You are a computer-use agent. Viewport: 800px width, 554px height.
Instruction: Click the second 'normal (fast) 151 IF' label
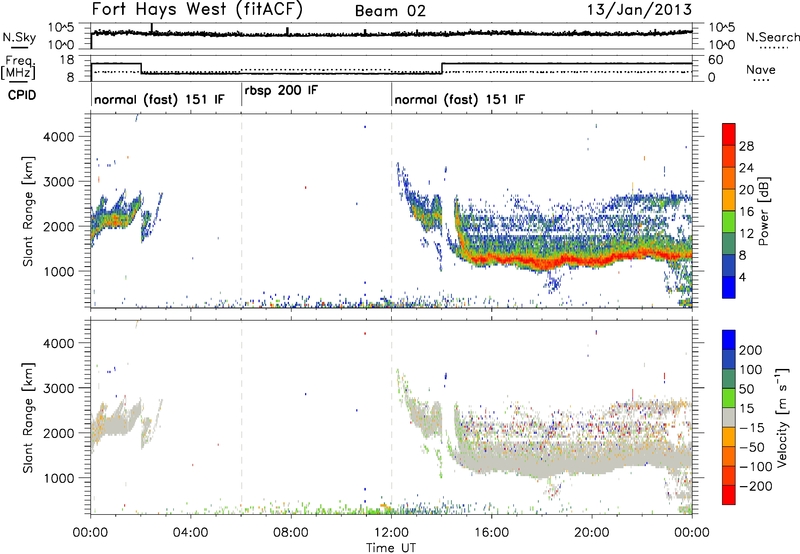[x=459, y=99]
